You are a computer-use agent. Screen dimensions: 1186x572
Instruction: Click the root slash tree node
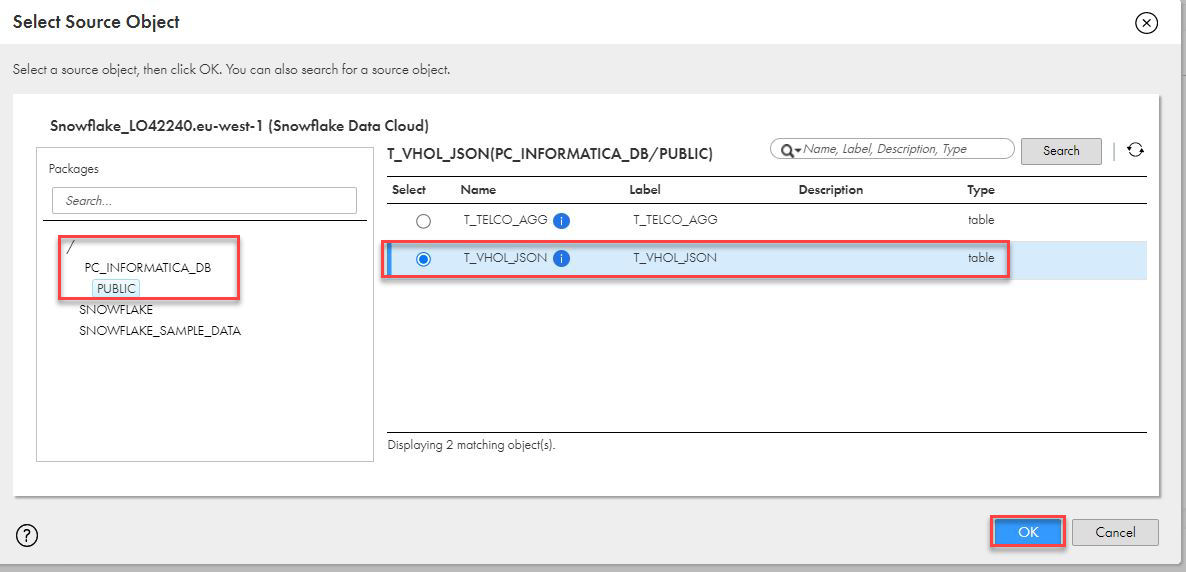[x=70, y=247]
